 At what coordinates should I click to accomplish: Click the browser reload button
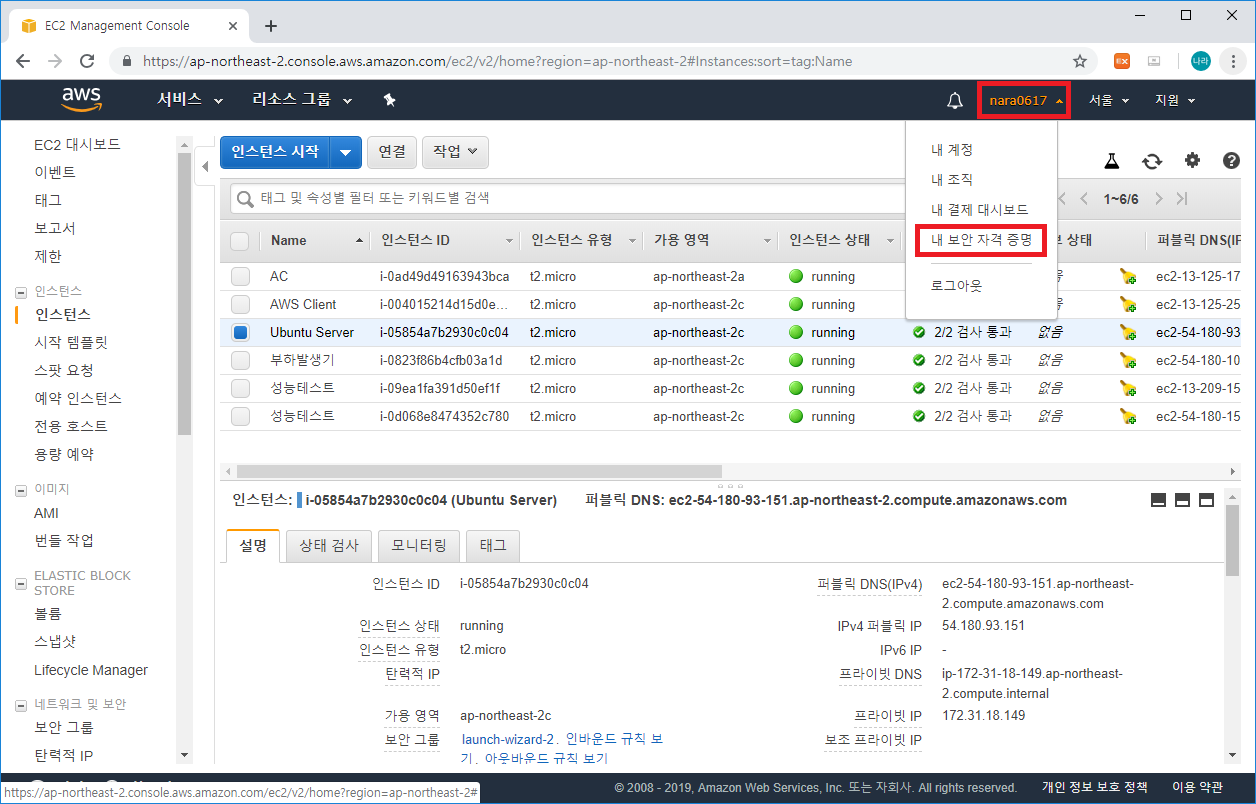click(88, 61)
